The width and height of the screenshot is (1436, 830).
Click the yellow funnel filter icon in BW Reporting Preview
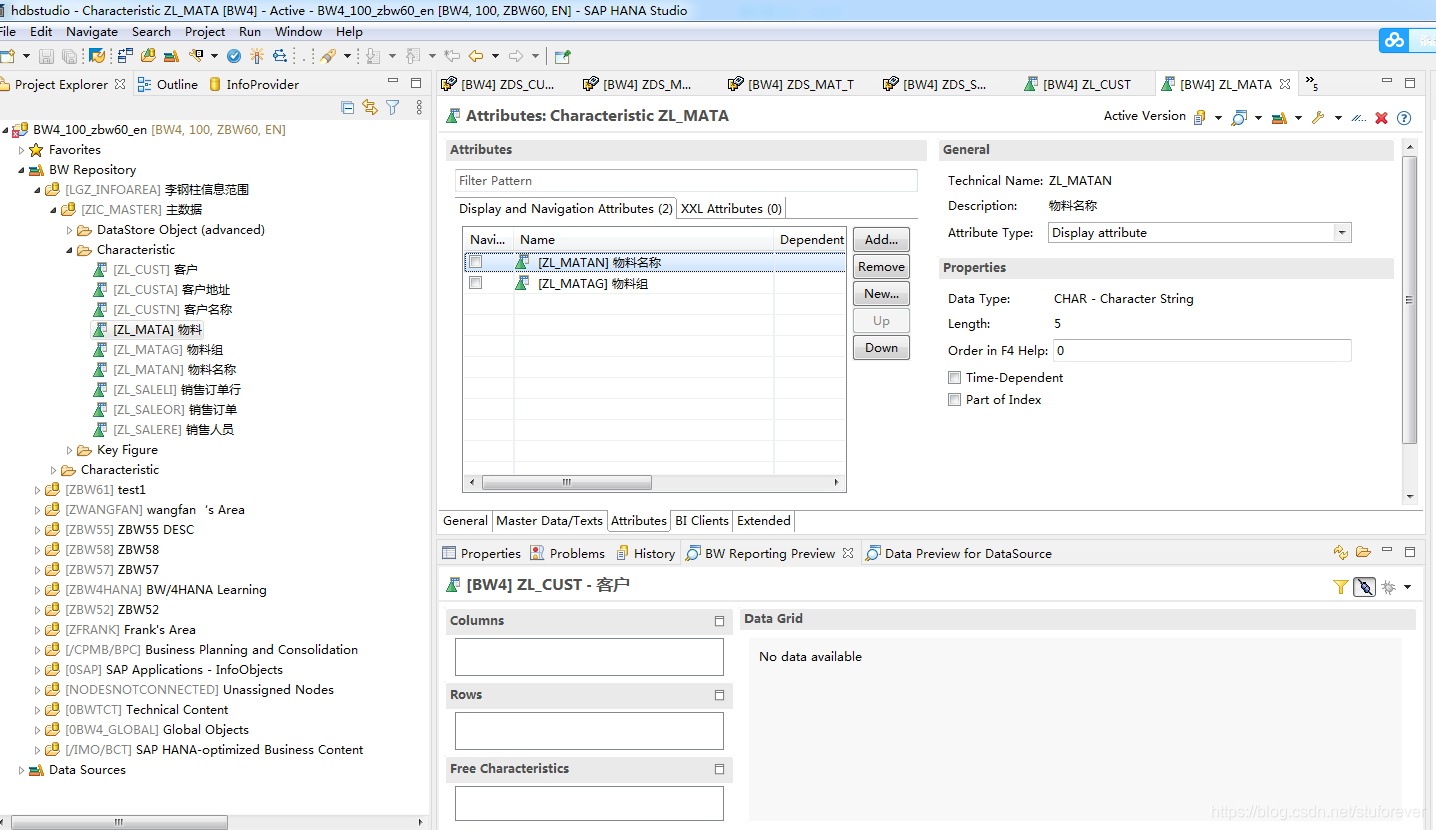click(1341, 587)
